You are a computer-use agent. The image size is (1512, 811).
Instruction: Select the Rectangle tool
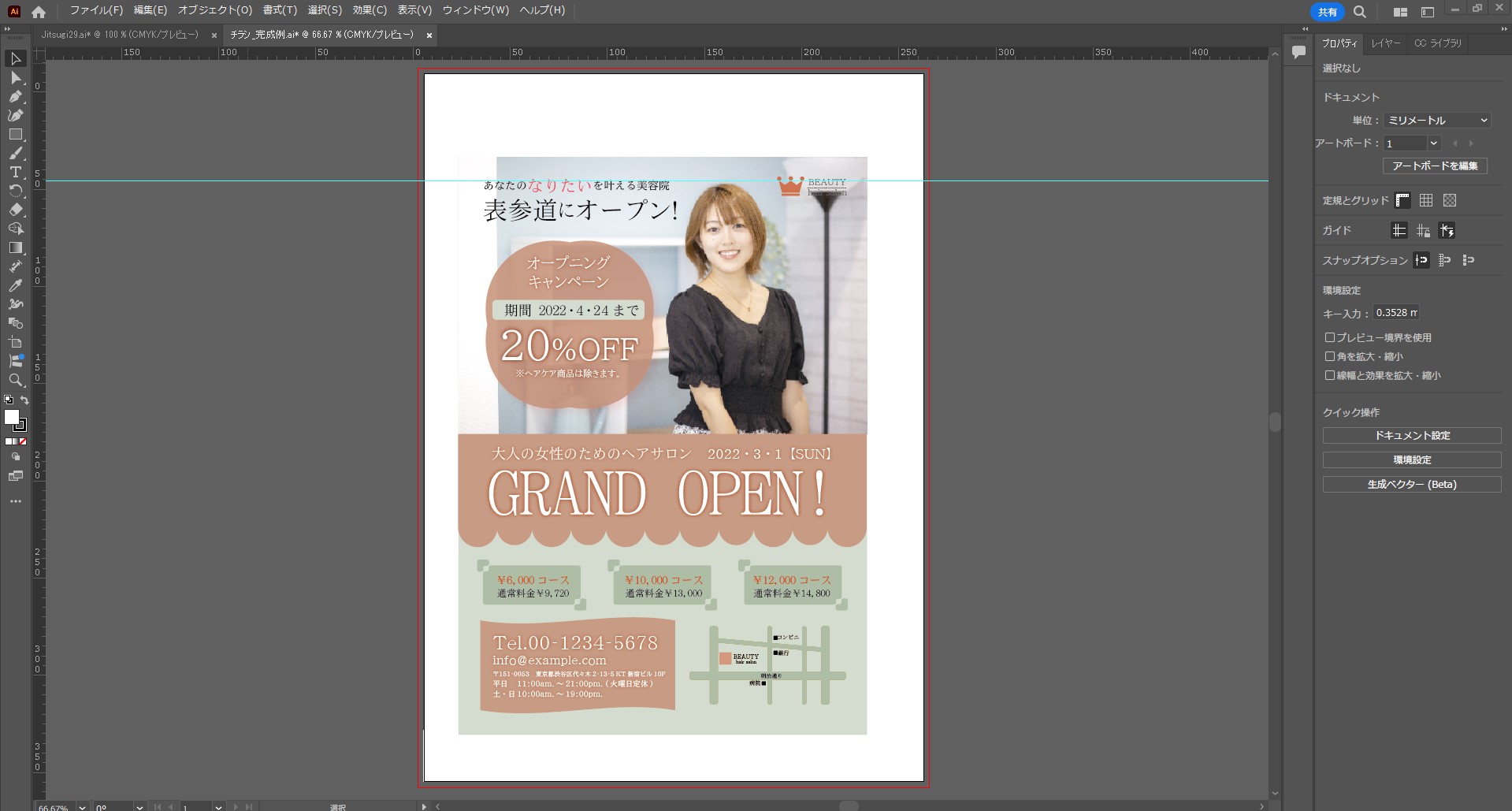(x=15, y=135)
